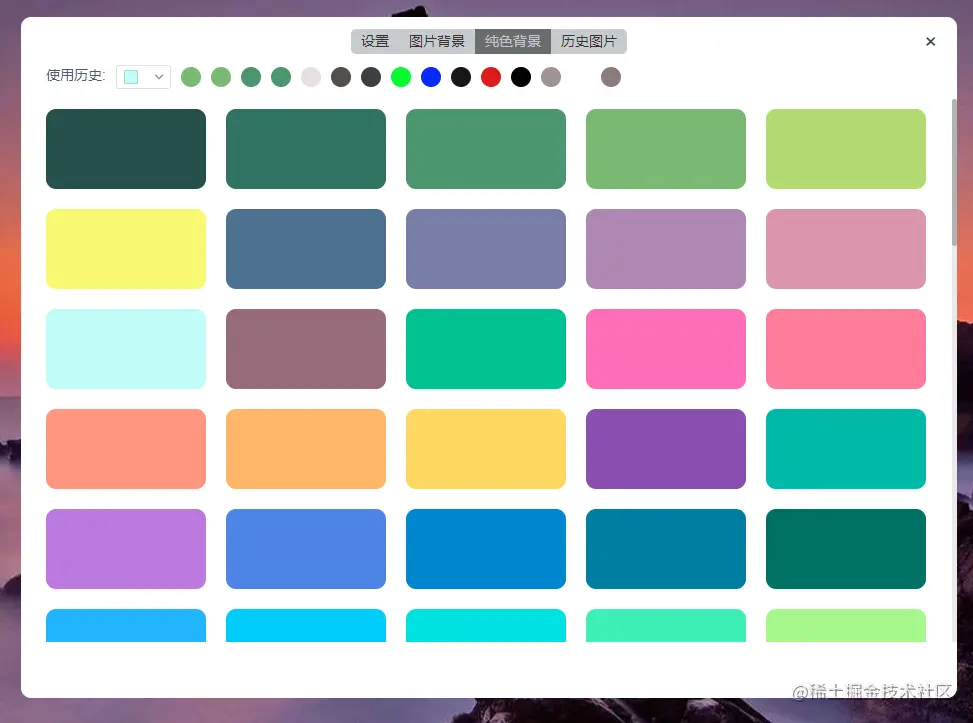
Task: Choose the lavender purple swatch, bottom-left area
Action: 125,548
